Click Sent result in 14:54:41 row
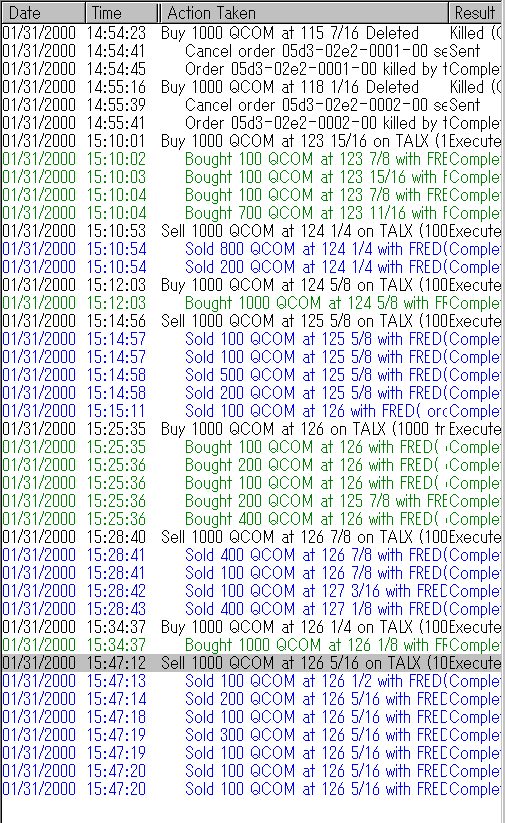Viewport: 505px width, 823px height. pyautogui.click(x=465, y=51)
